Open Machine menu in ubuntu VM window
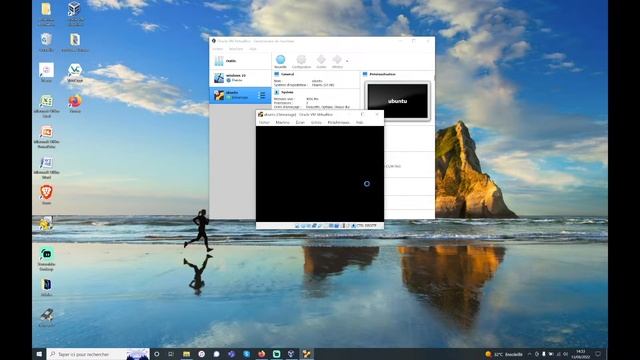Viewport: 640px width, 360px height. pyautogui.click(x=282, y=122)
